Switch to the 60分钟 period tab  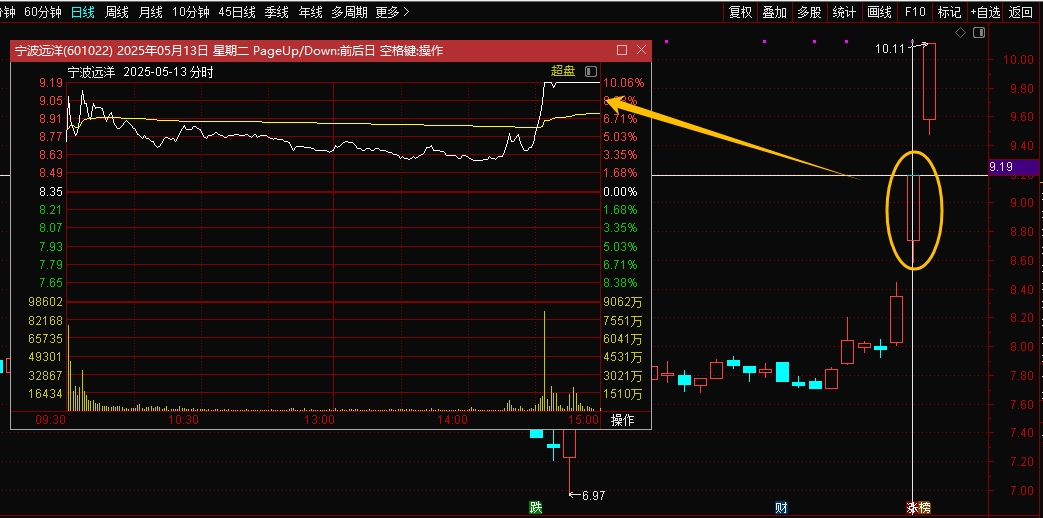pyautogui.click(x=42, y=11)
